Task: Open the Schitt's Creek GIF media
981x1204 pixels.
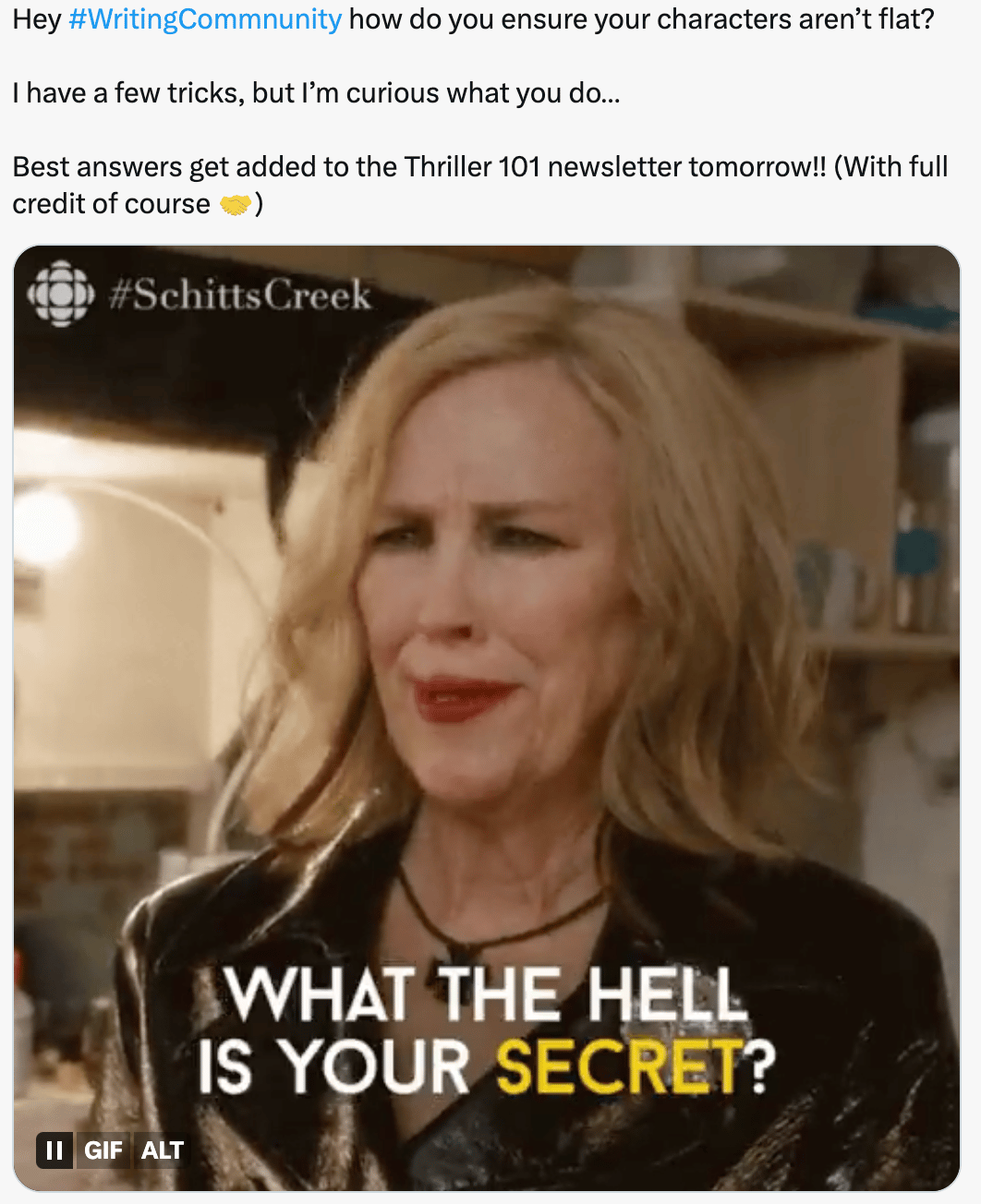Action: tap(487, 717)
